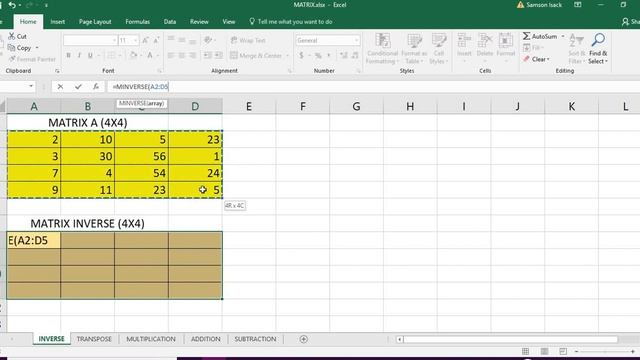Switch to the ADDITION sheet tab
Screen dimensions: 640x360
tap(205, 339)
